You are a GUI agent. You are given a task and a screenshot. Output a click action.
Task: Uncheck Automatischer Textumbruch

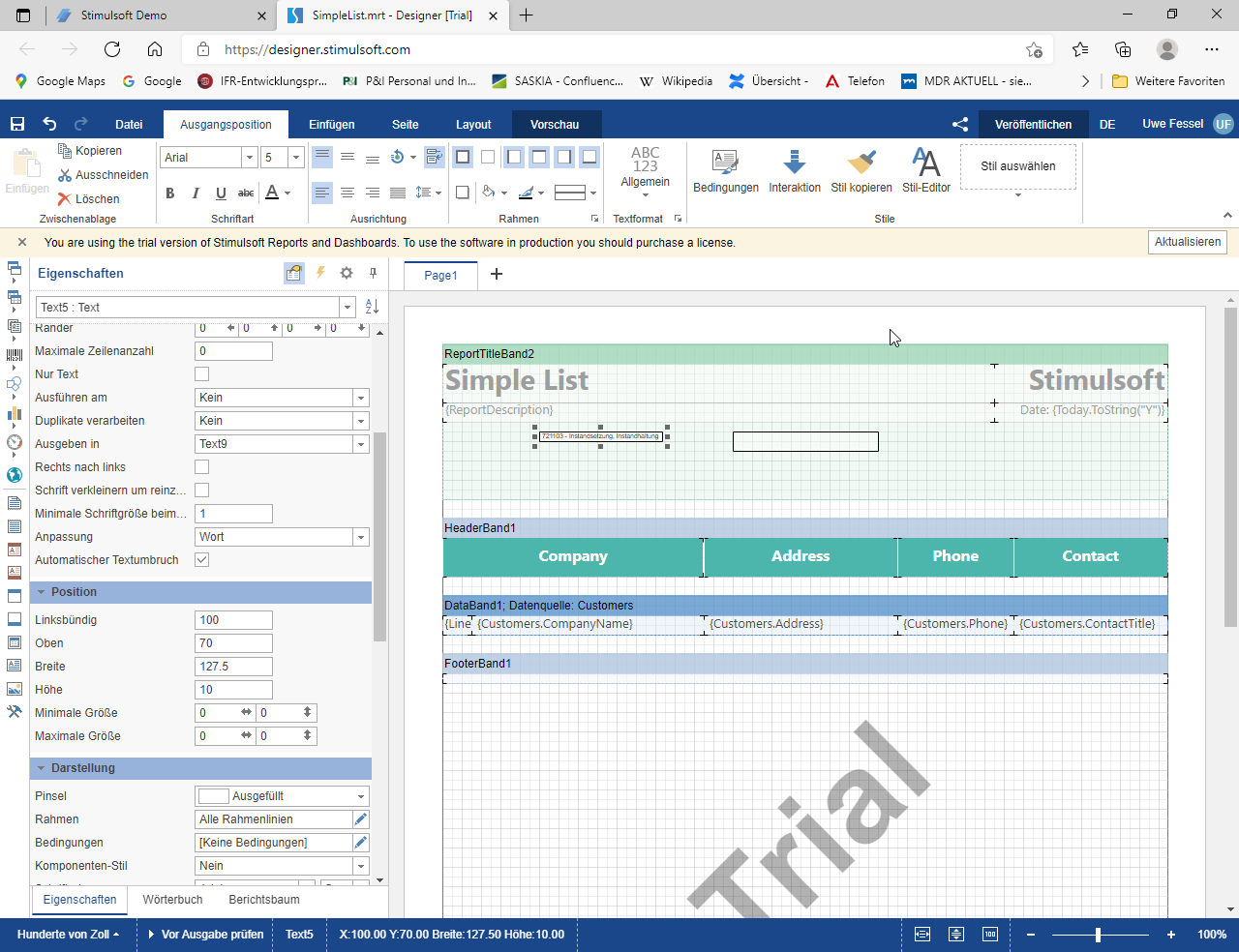202,560
